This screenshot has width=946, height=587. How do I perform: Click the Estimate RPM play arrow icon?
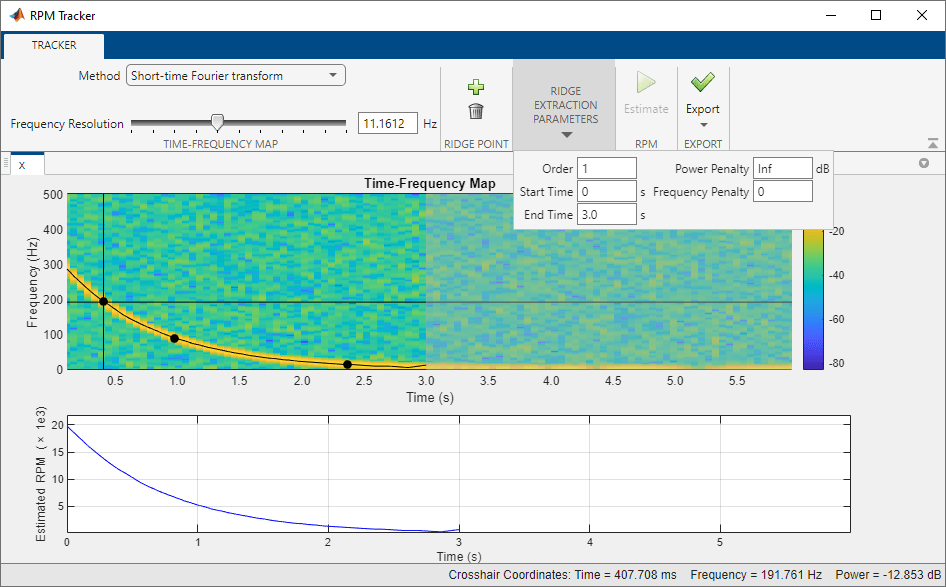[646, 83]
